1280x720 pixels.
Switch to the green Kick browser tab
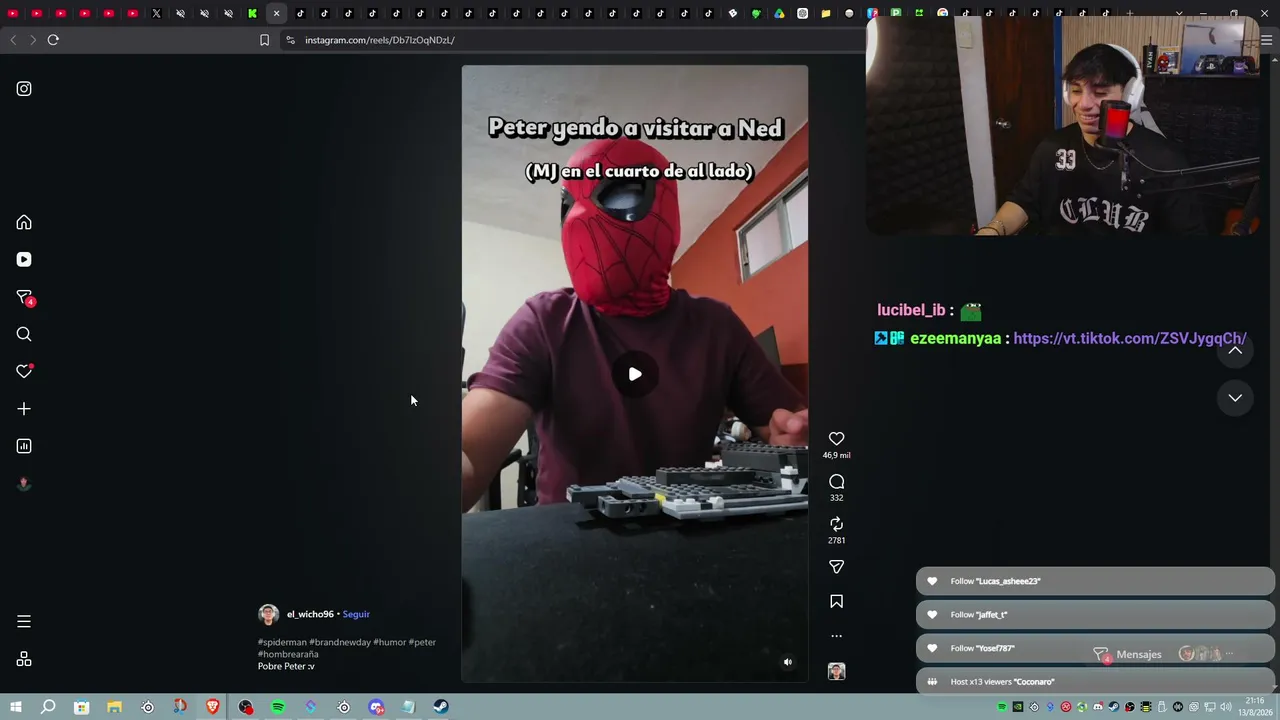coord(252,13)
